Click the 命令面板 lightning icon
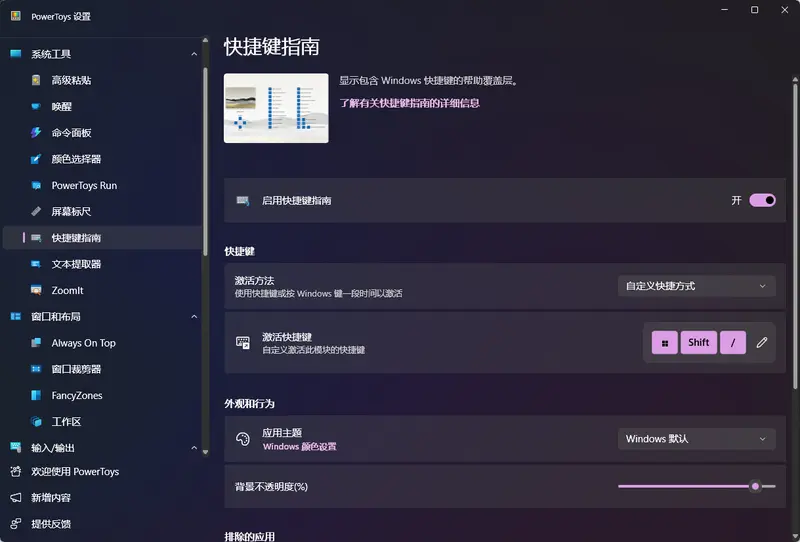800x542 pixels. click(x=36, y=133)
